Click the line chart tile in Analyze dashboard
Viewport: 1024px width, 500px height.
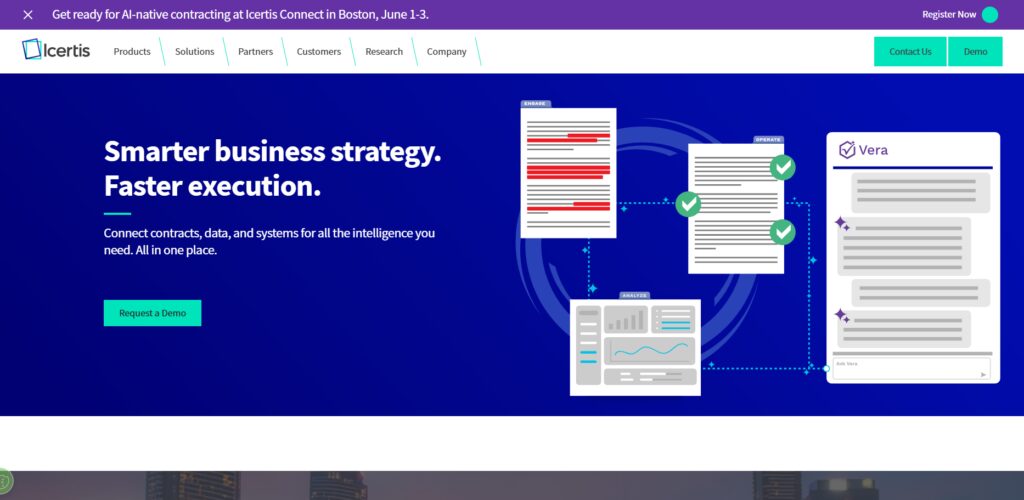[x=649, y=351]
